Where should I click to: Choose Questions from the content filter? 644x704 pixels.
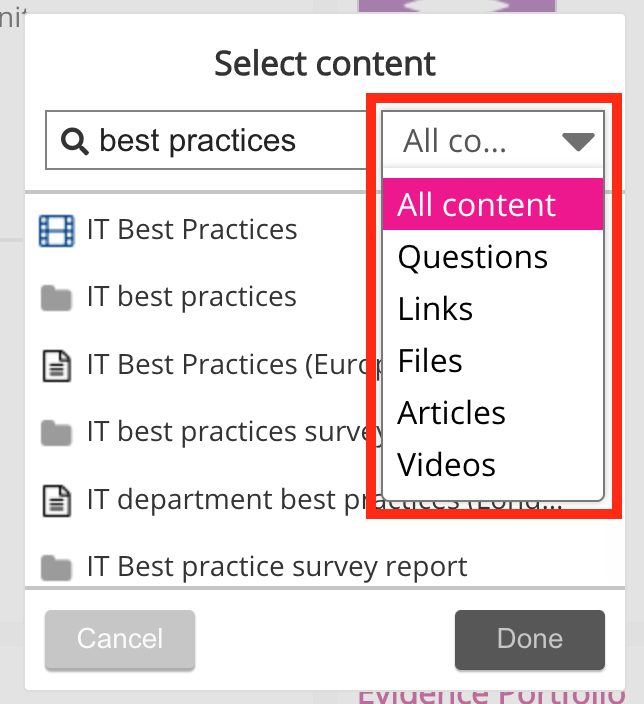[x=473, y=257]
